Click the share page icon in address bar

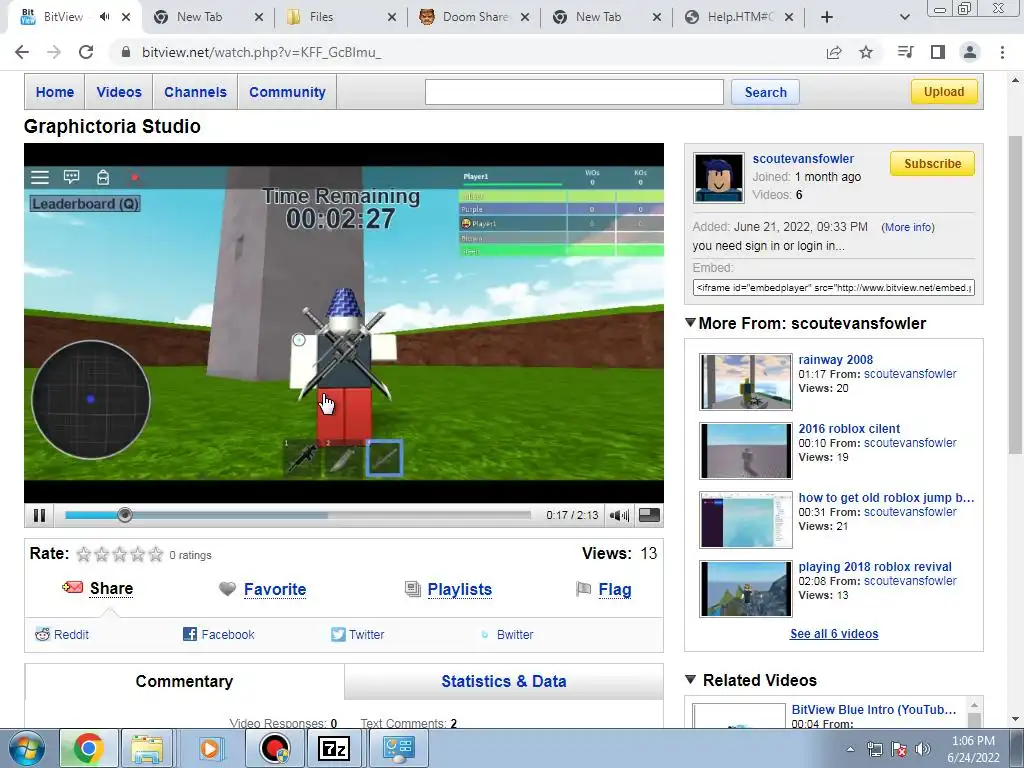(x=834, y=52)
